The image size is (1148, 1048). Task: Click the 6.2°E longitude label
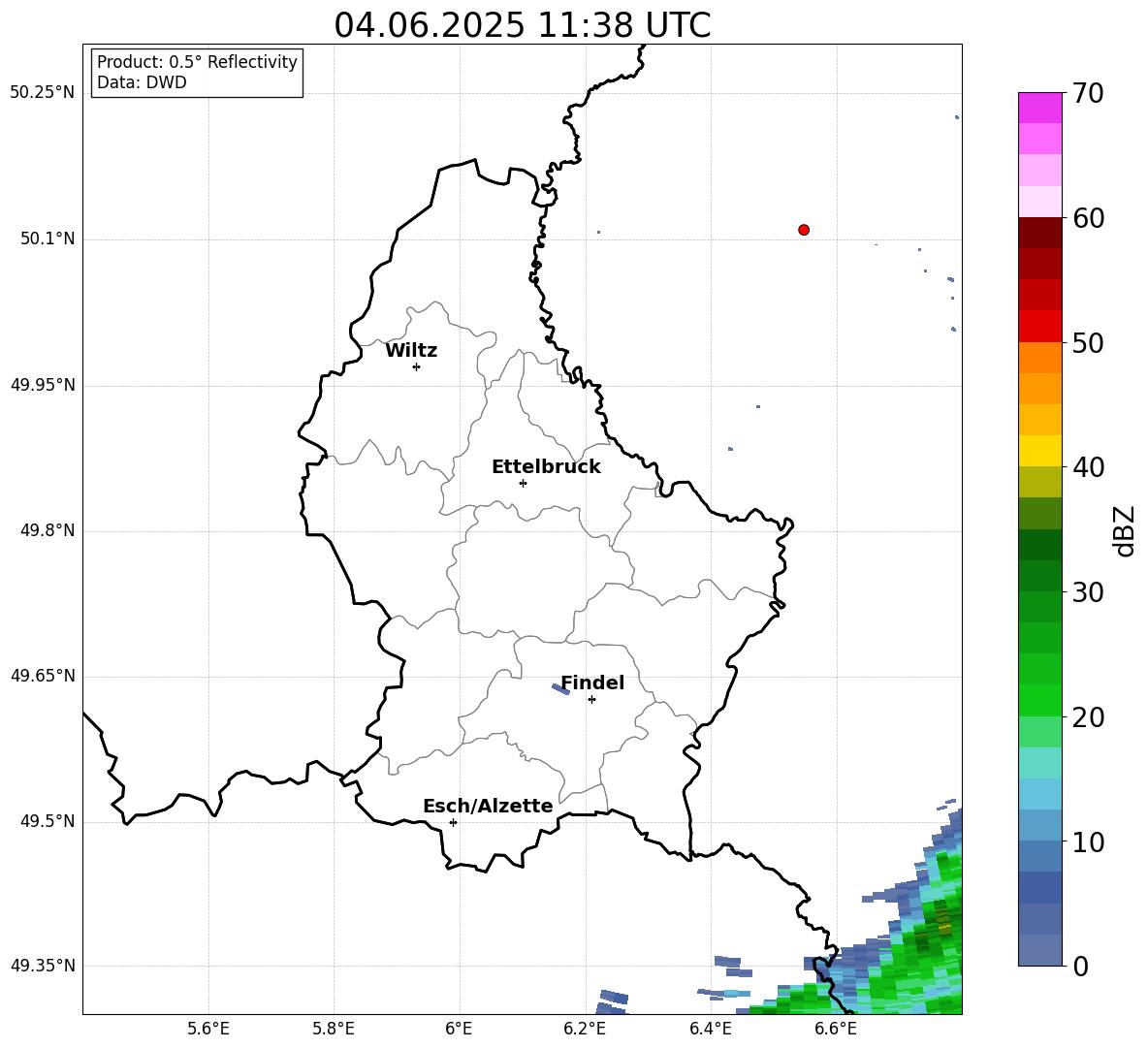[x=585, y=1029]
